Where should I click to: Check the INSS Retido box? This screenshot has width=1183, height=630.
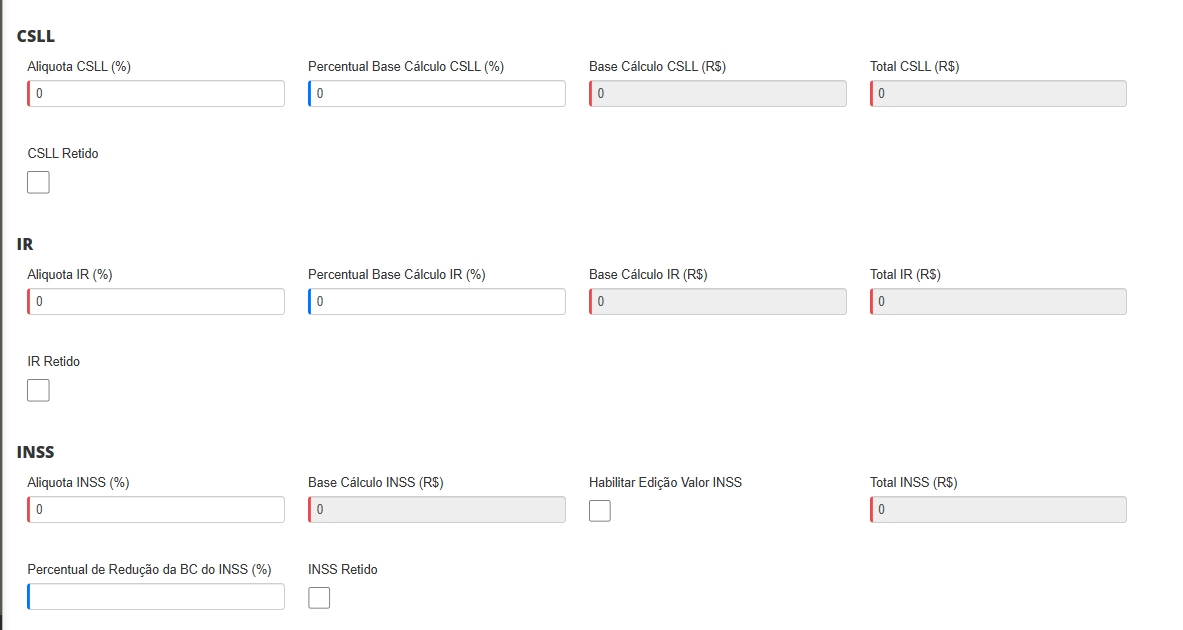pyautogui.click(x=319, y=598)
